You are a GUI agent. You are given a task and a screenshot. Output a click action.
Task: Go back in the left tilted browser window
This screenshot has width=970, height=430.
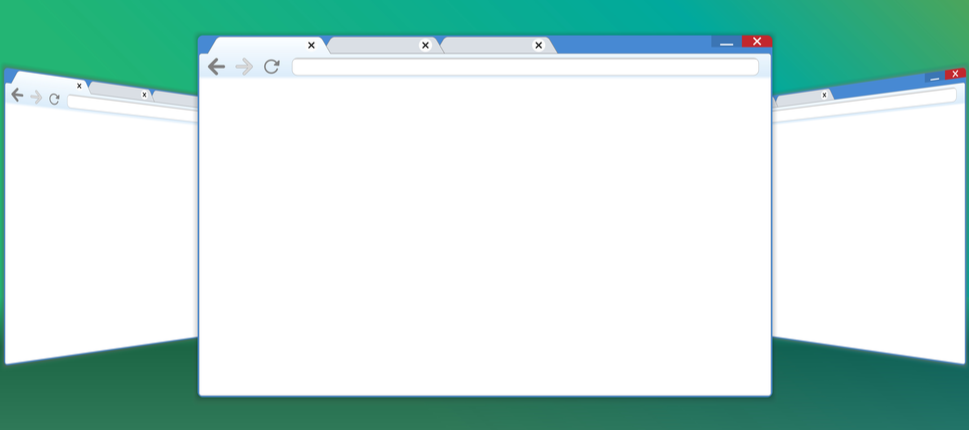click(x=17, y=95)
